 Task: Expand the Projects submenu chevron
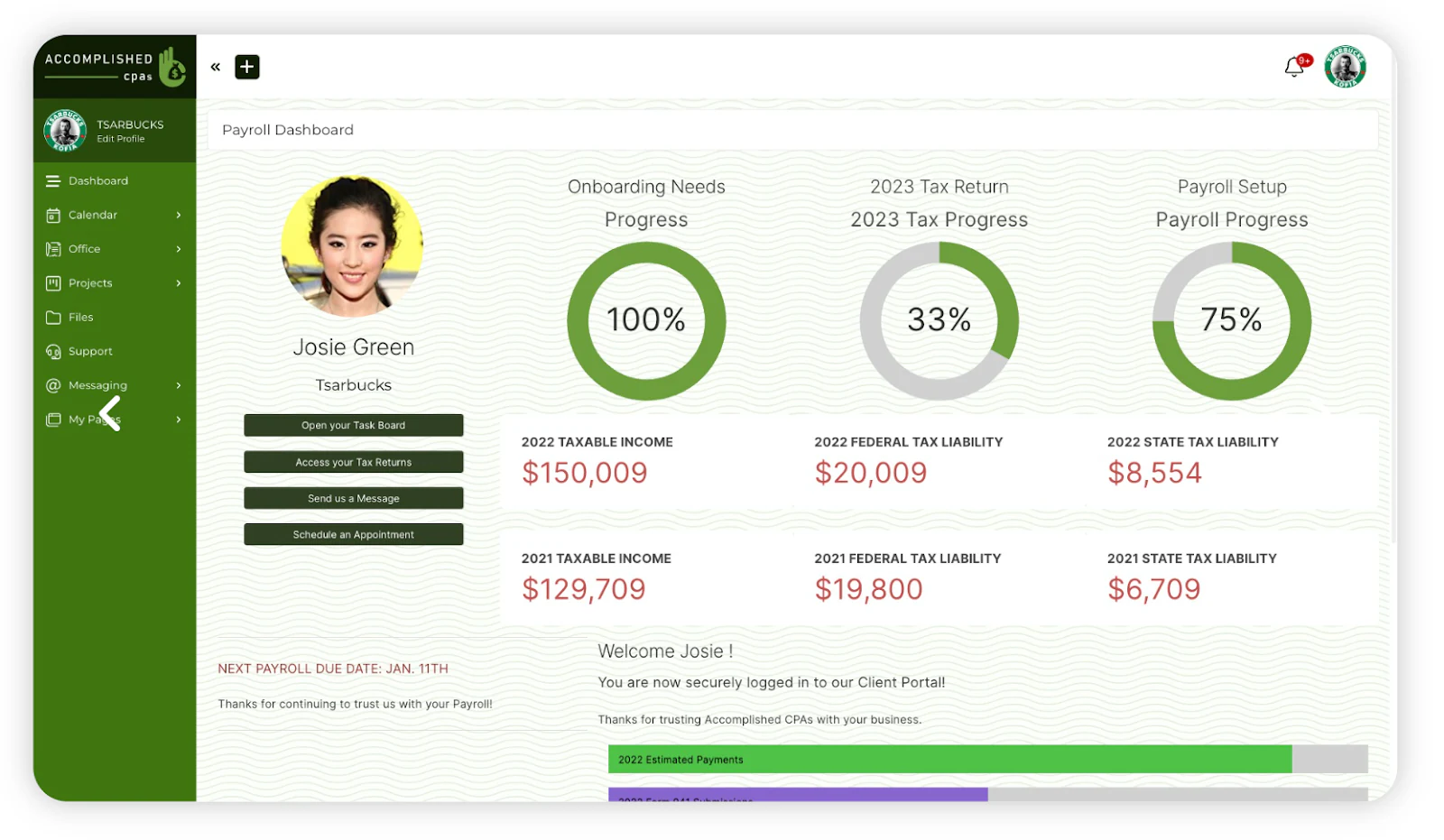(x=179, y=283)
